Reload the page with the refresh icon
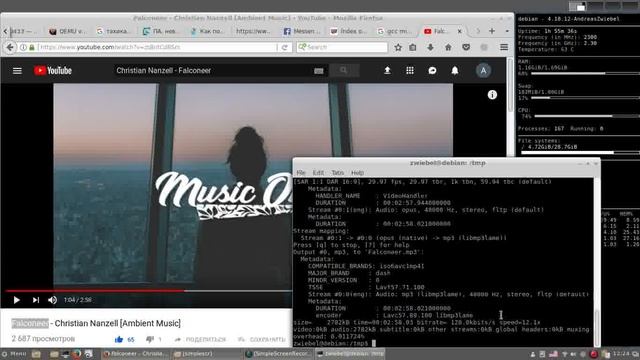 285,47
